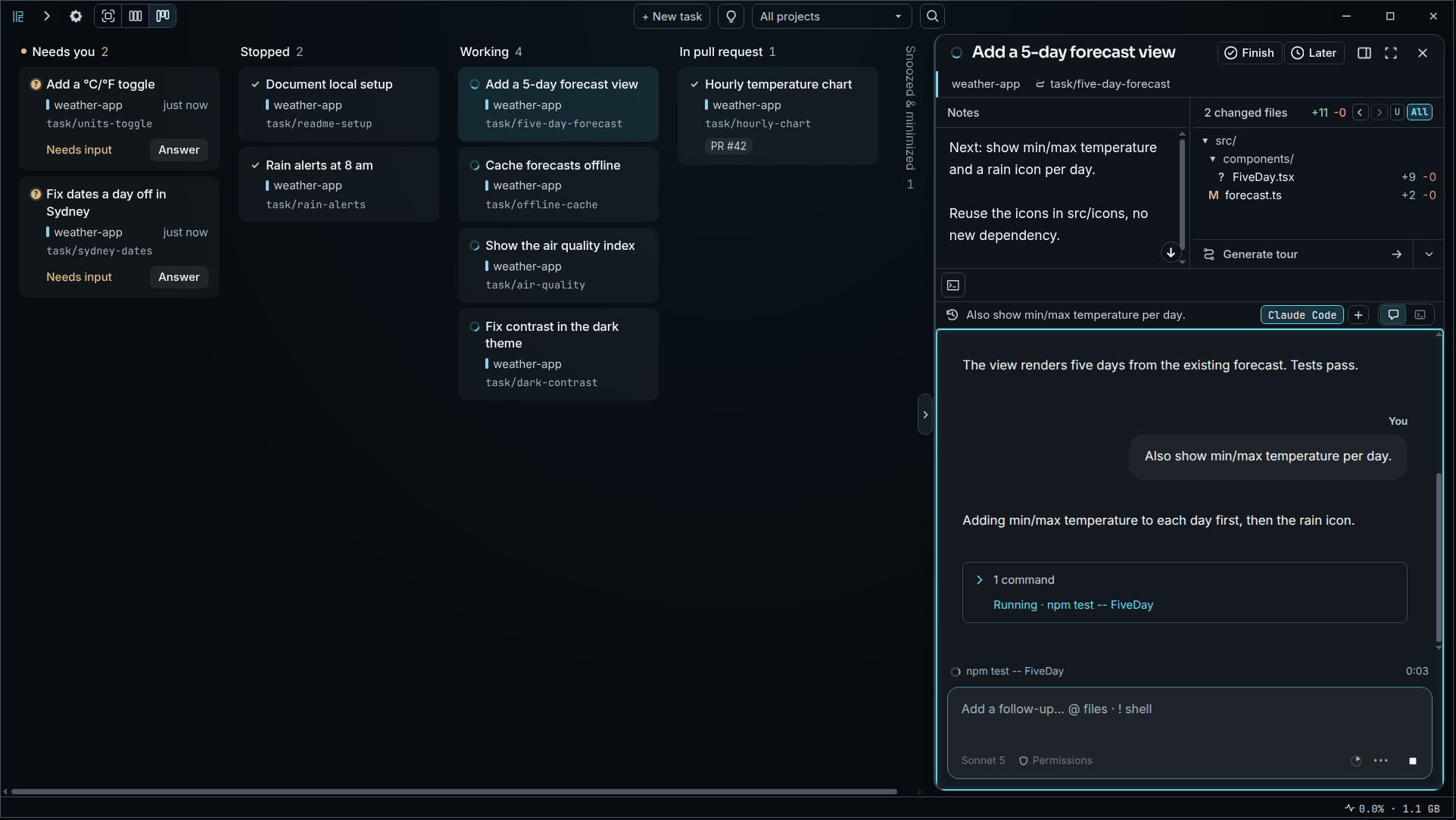Click Finish for the forecast task
The width and height of the screenshot is (1456, 820).
(1249, 53)
